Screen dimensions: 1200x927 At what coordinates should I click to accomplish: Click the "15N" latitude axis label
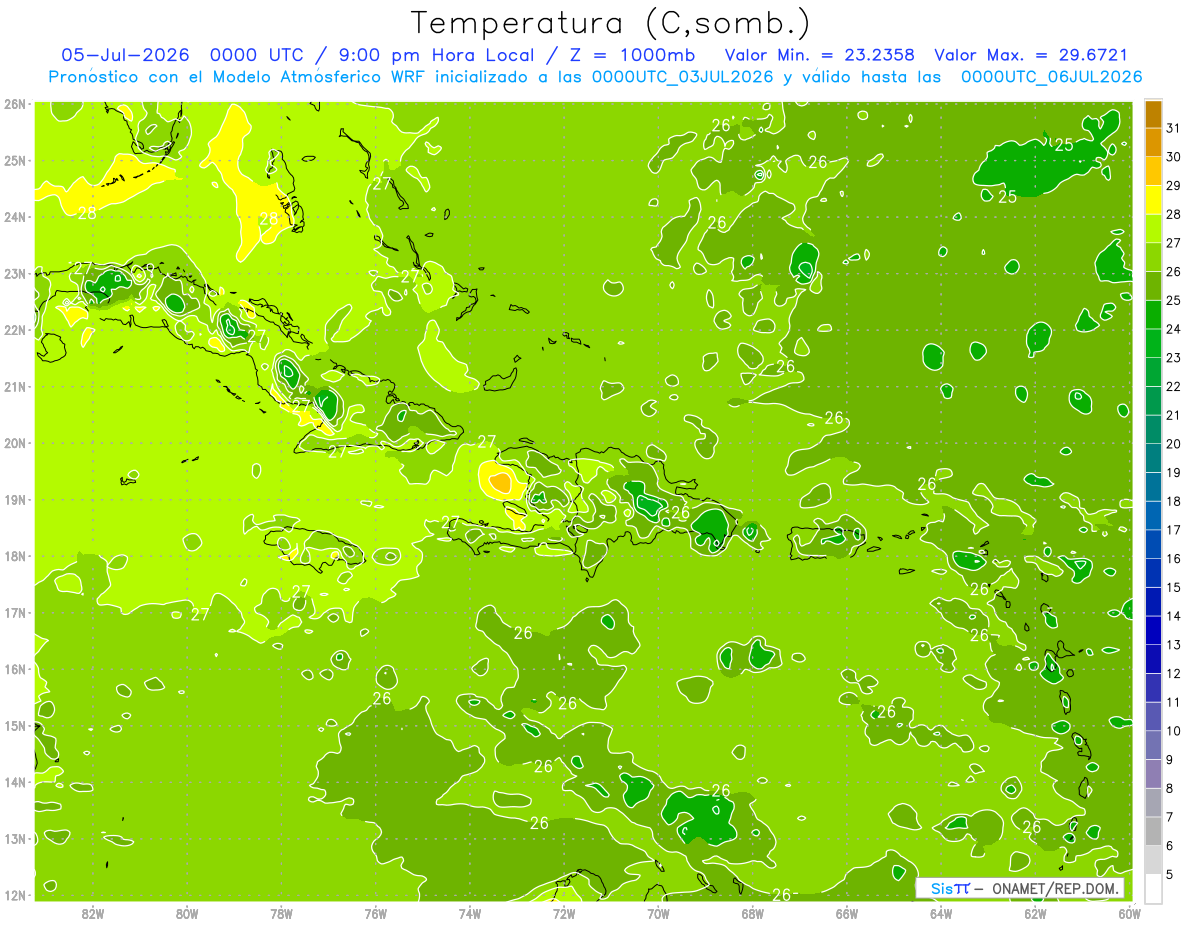coord(15,725)
